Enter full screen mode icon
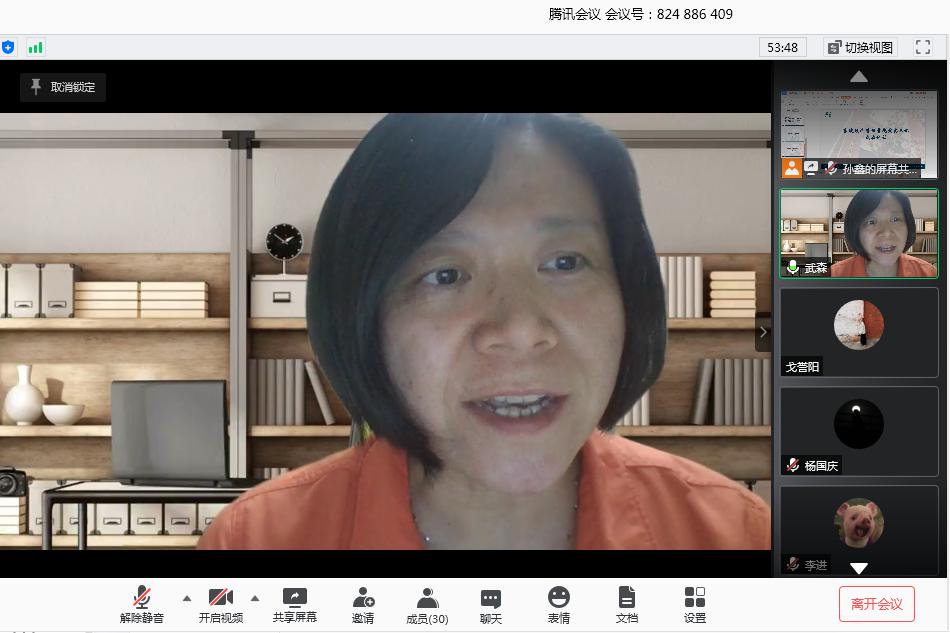The width and height of the screenshot is (950, 633). (x=923, y=47)
